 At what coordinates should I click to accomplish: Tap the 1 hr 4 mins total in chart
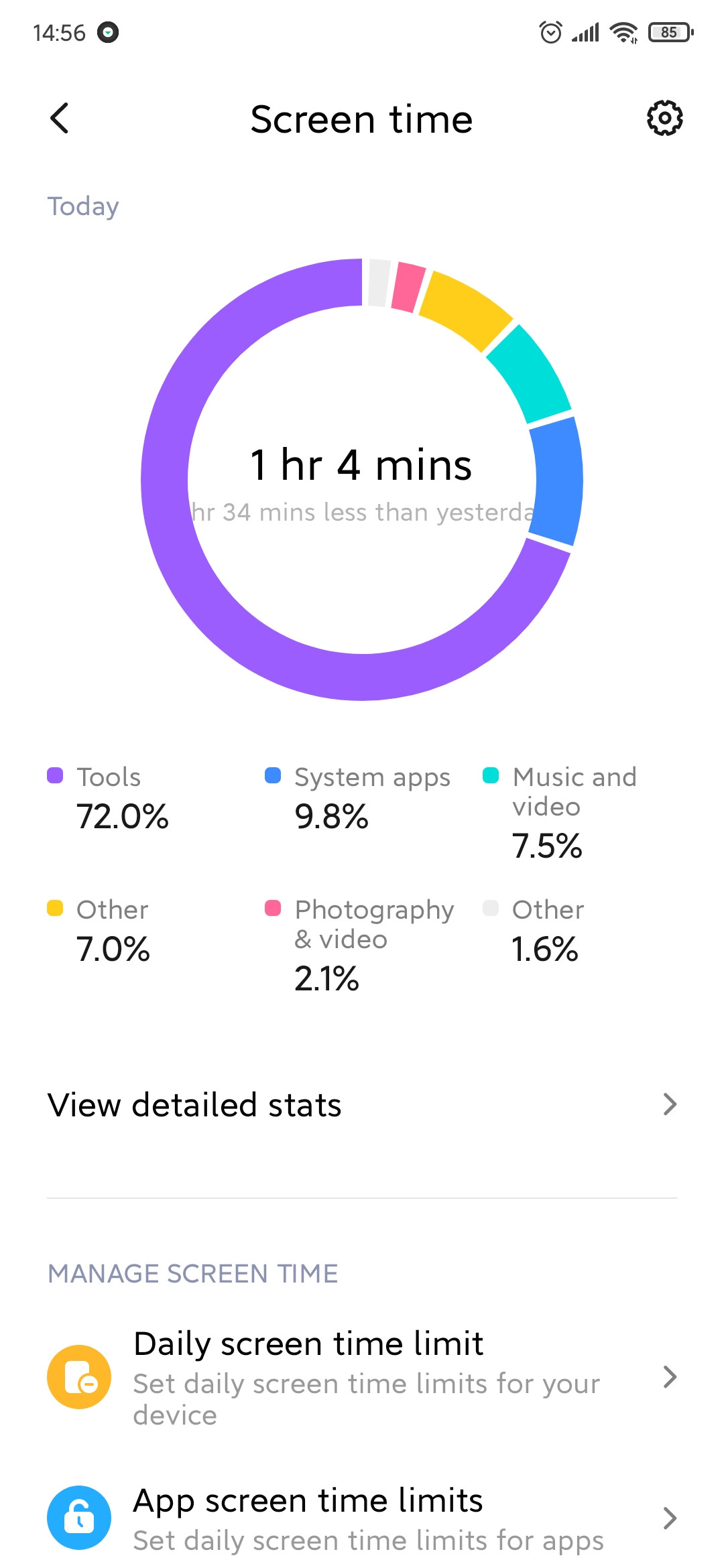coord(361,464)
